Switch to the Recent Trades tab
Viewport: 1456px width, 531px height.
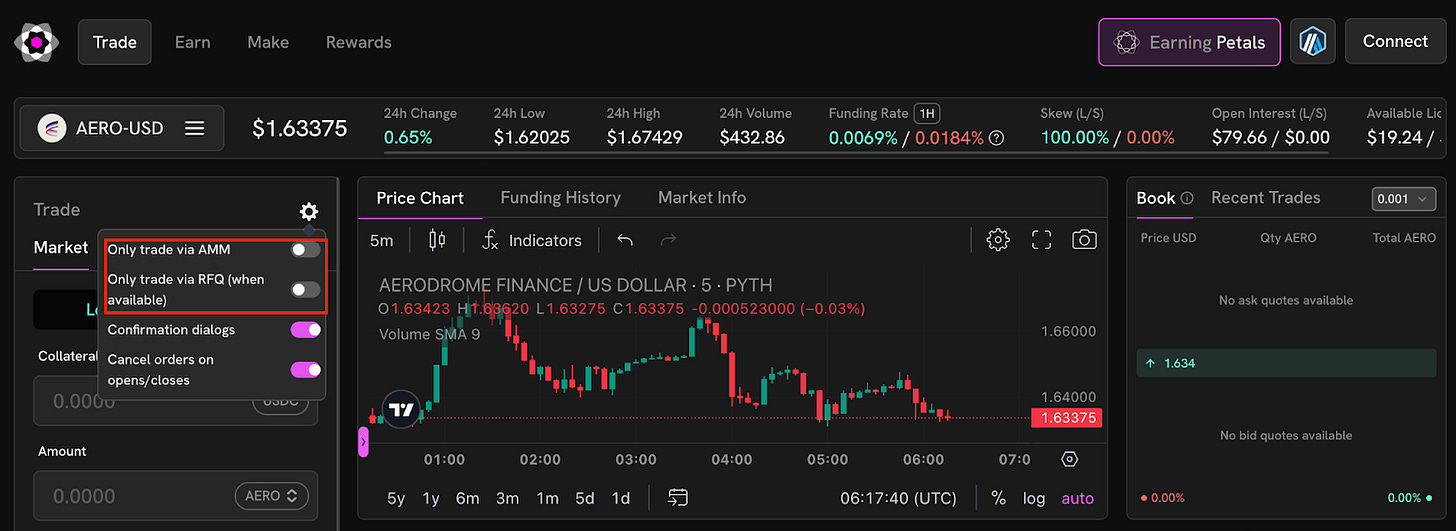[1265, 198]
